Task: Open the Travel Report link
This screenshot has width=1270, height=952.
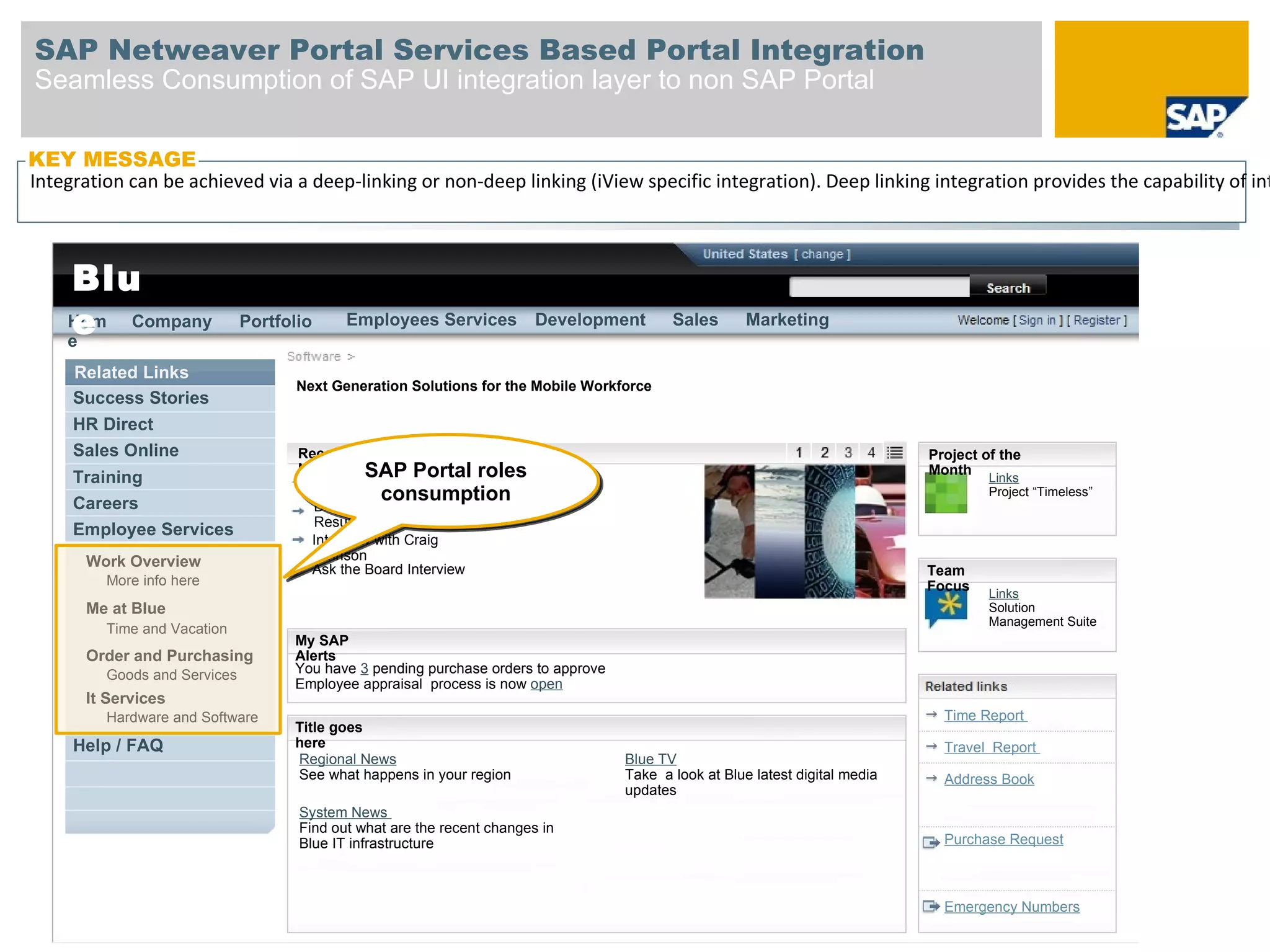Action: 992,747
